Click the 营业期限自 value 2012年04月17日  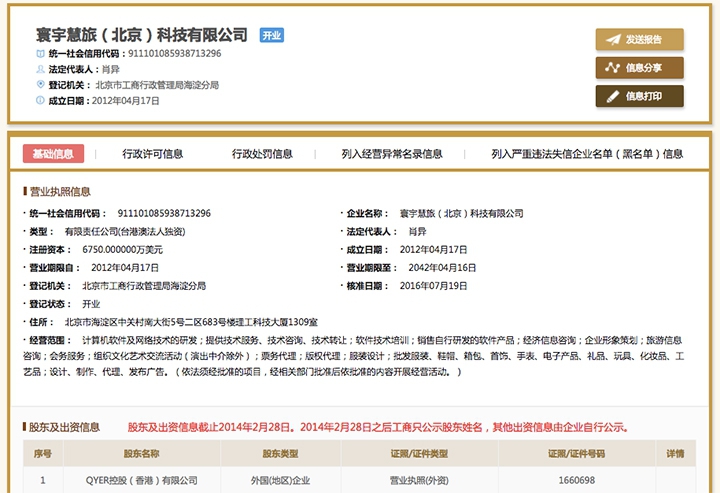[125, 268]
